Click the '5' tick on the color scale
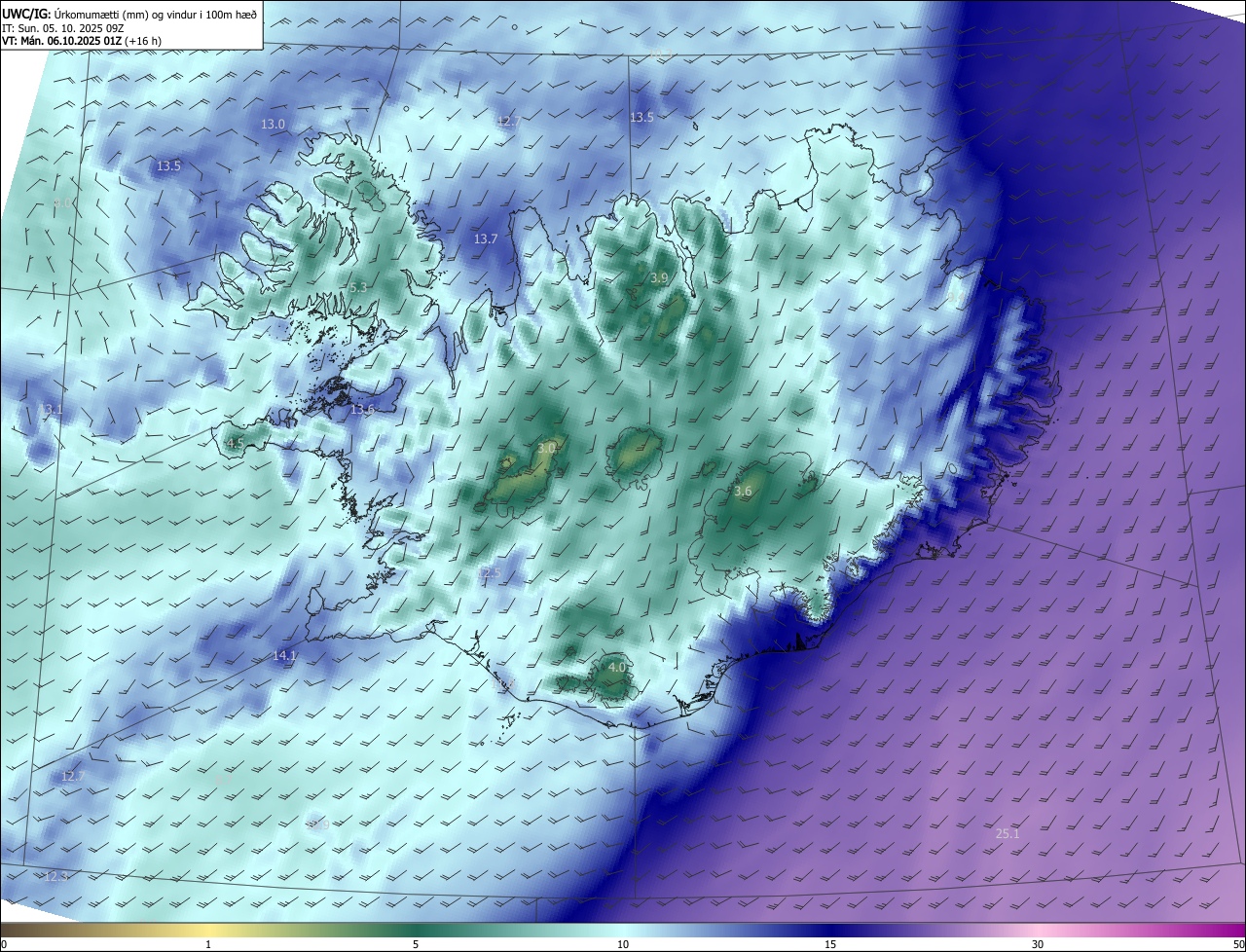 (416, 944)
